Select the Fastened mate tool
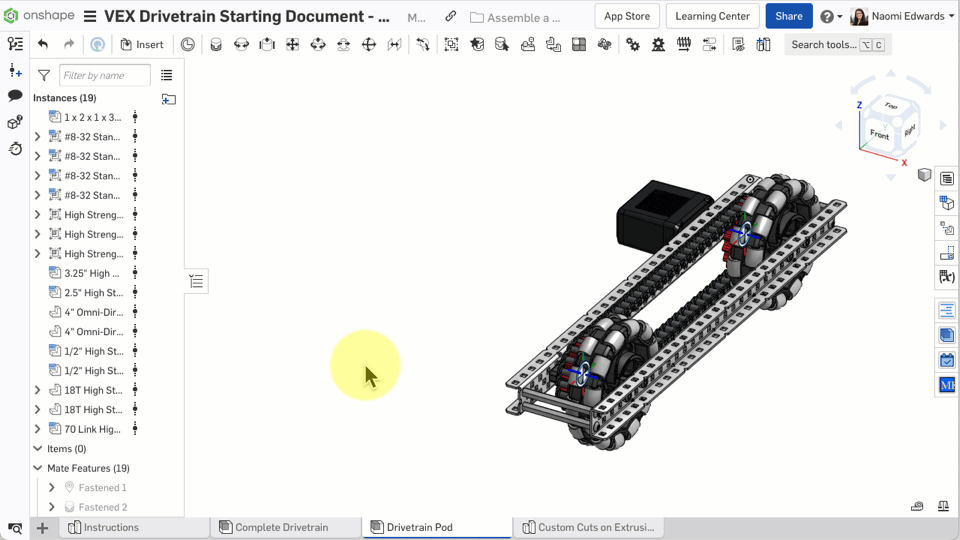Viewport: 960px width, 540px height. [216, 44]
